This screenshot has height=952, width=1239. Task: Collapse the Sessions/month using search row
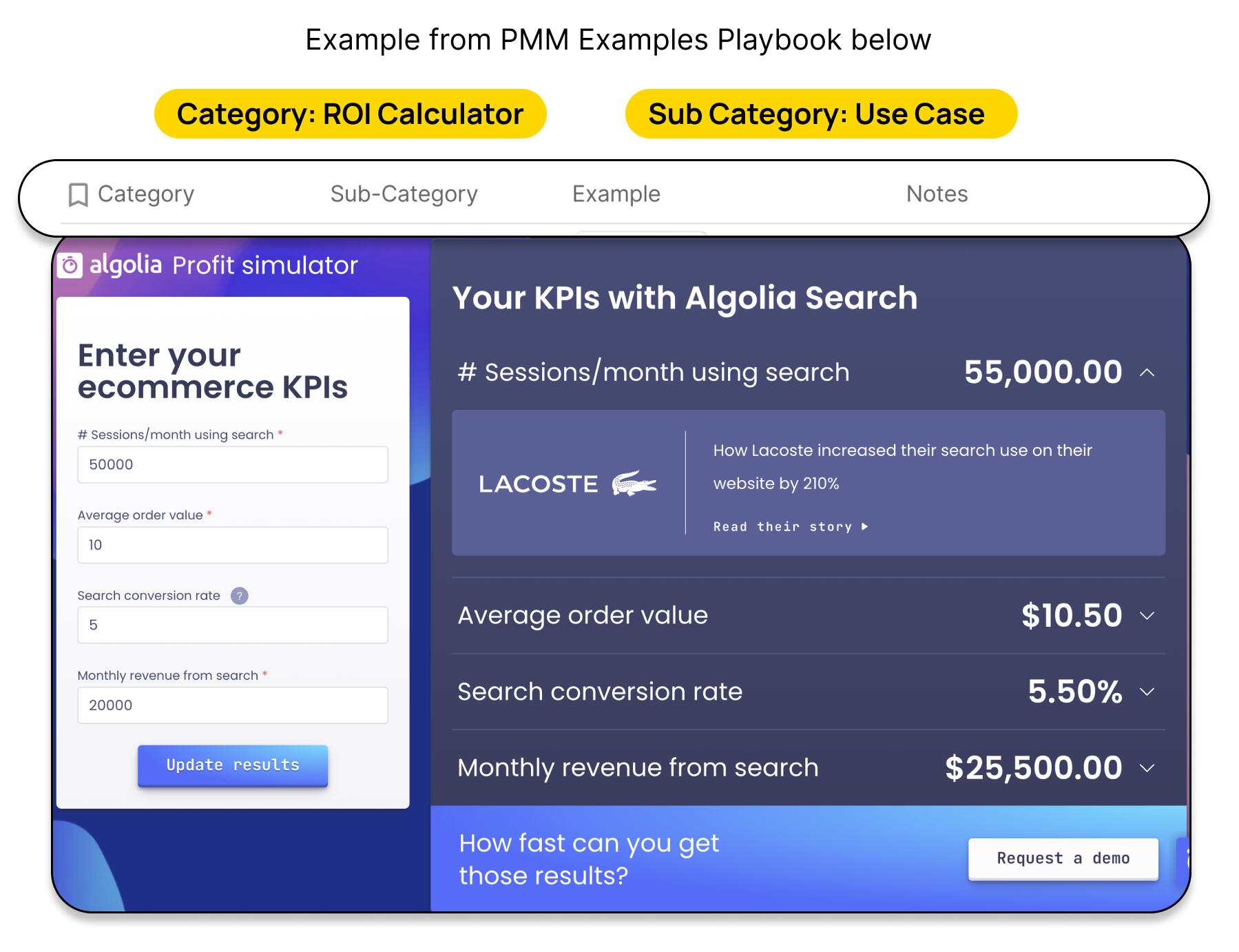pos(1147,373)
